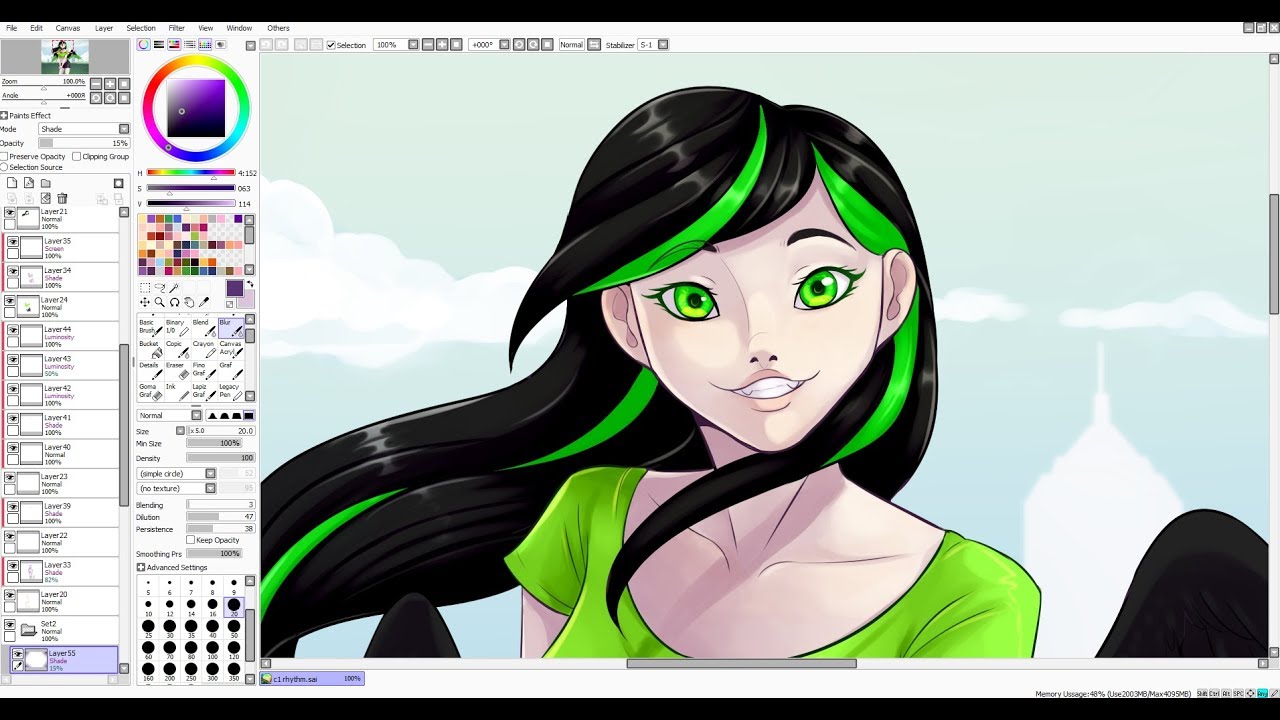Select the Crayon tool

coord(203,349)
